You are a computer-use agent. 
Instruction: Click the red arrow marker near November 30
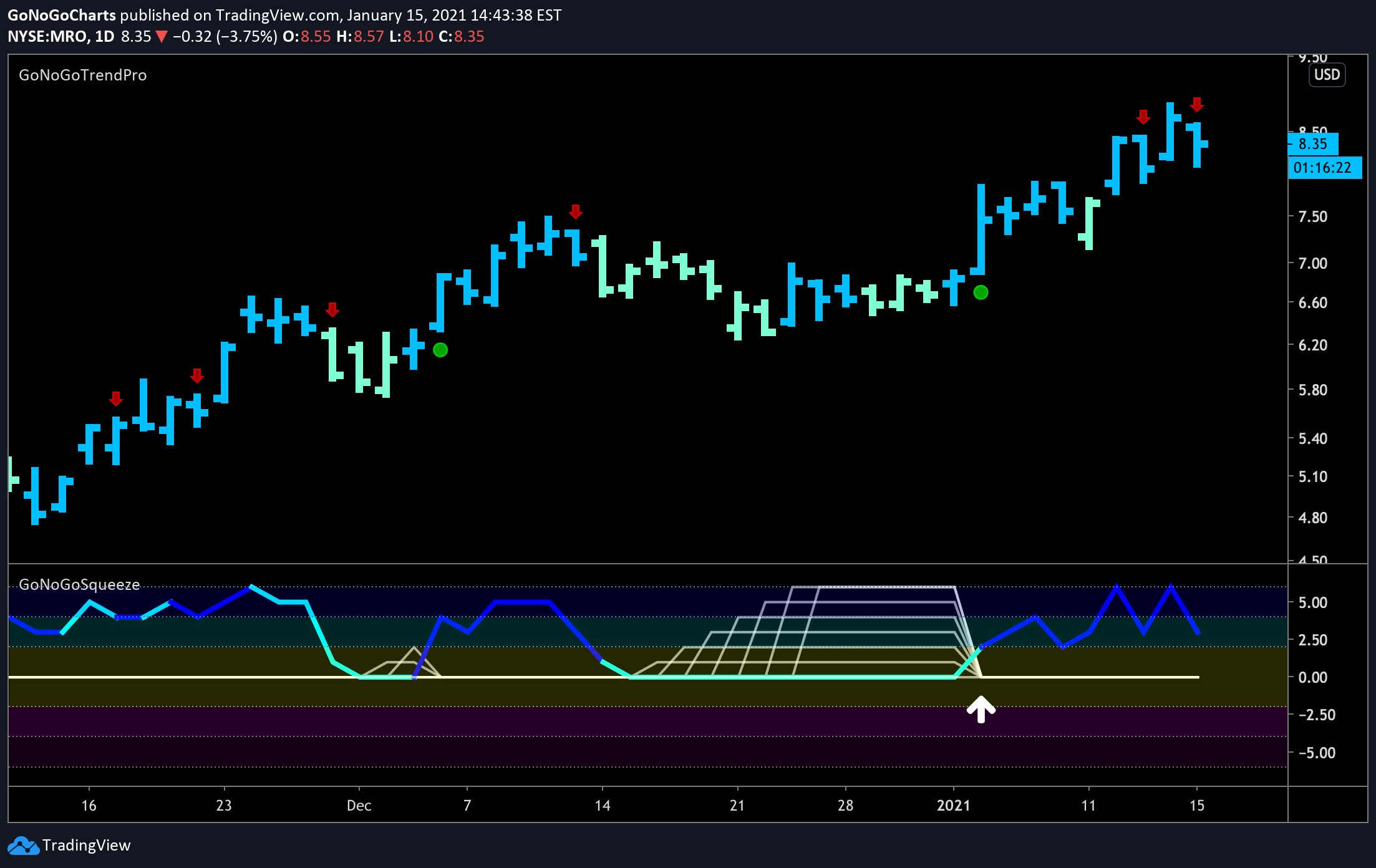(332, 309)
